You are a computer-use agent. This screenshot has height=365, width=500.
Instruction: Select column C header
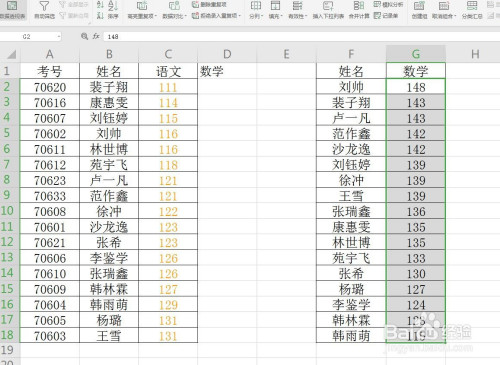pos(168,54)
